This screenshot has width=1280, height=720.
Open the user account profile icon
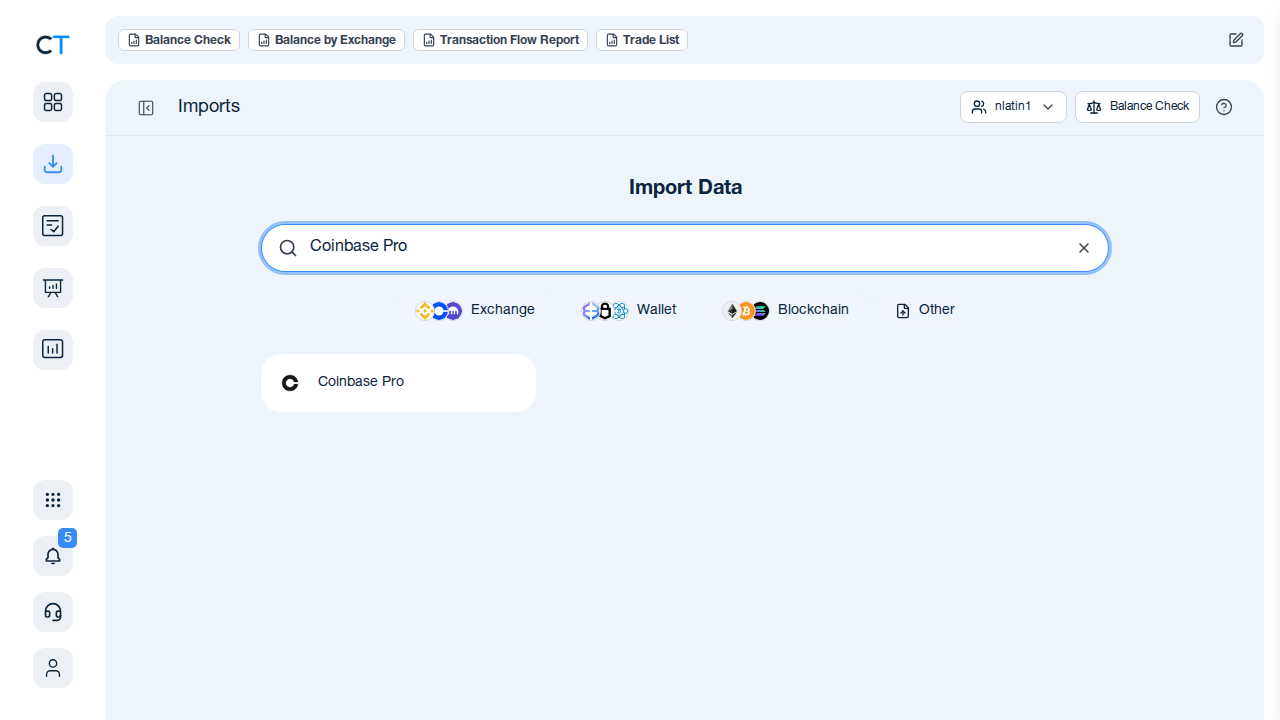53,667
